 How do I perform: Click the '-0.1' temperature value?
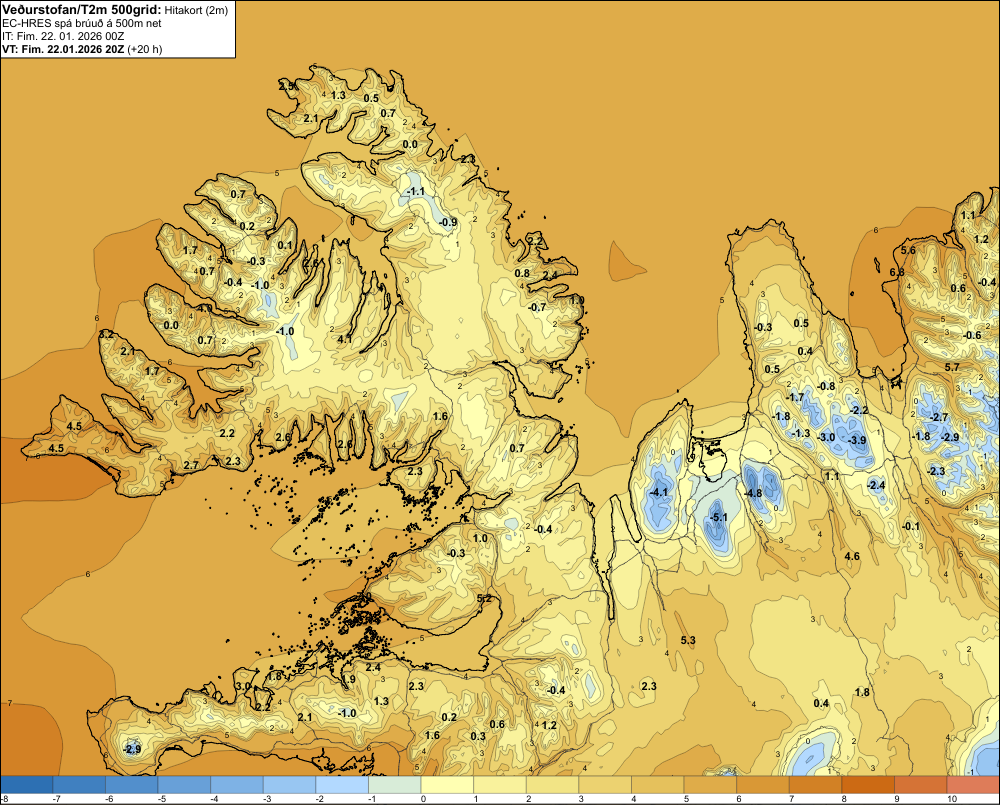[x=911, y=526]
